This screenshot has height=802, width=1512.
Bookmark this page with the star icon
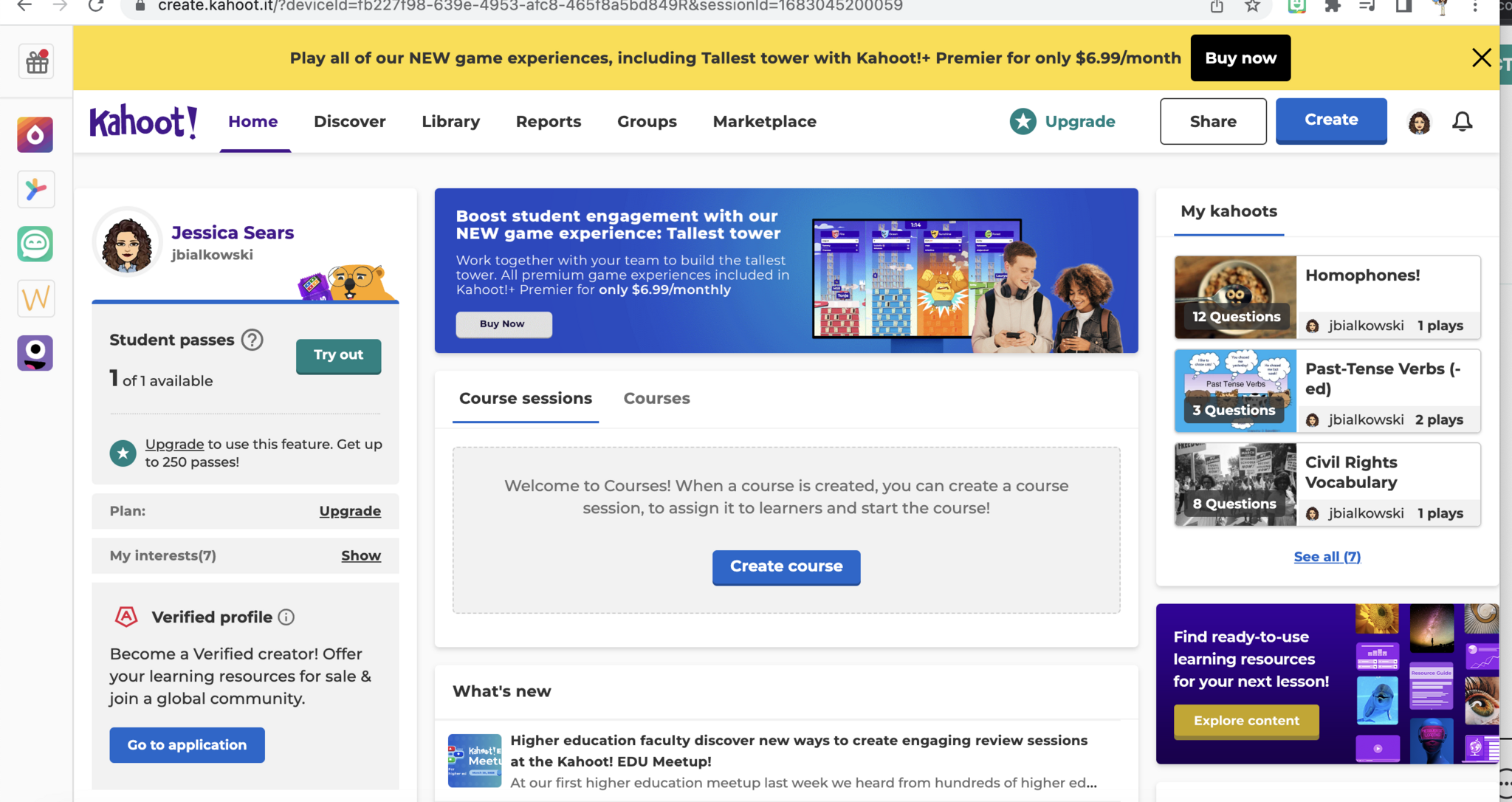(x=1252, y=7)
